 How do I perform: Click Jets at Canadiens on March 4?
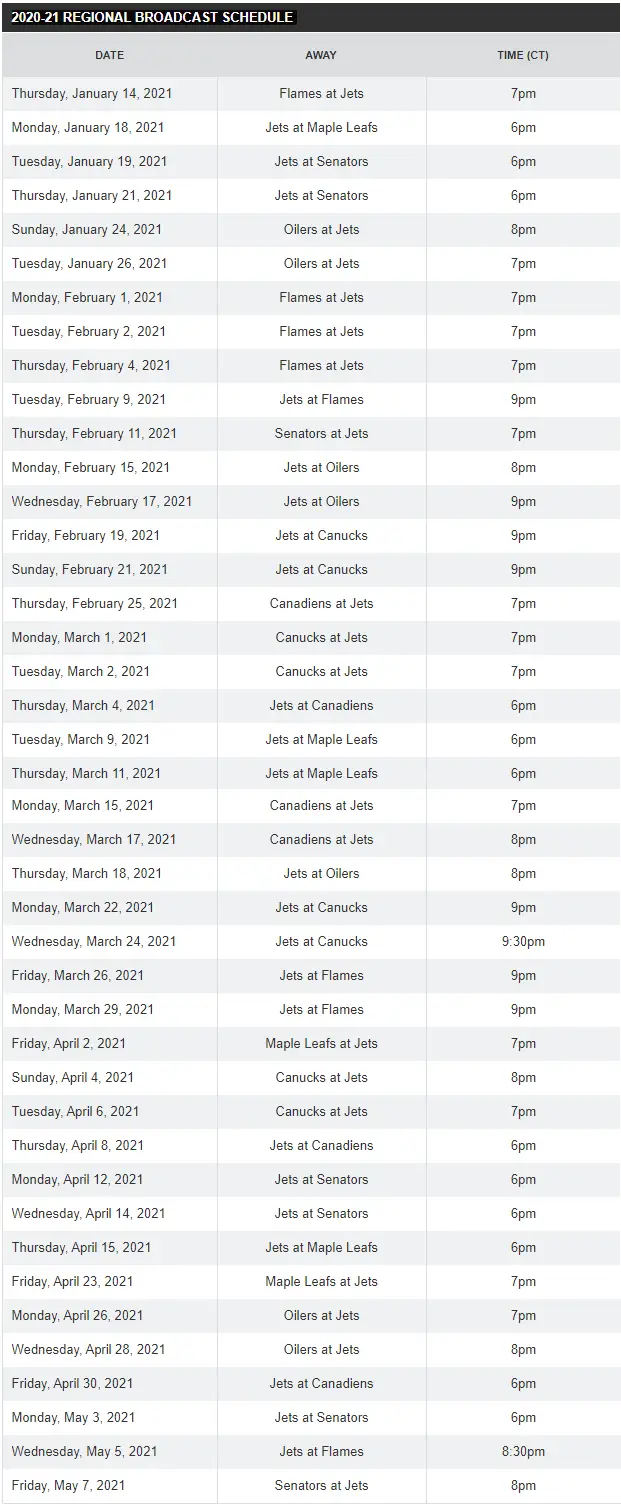pyautogui.click(x=321, y=705)
